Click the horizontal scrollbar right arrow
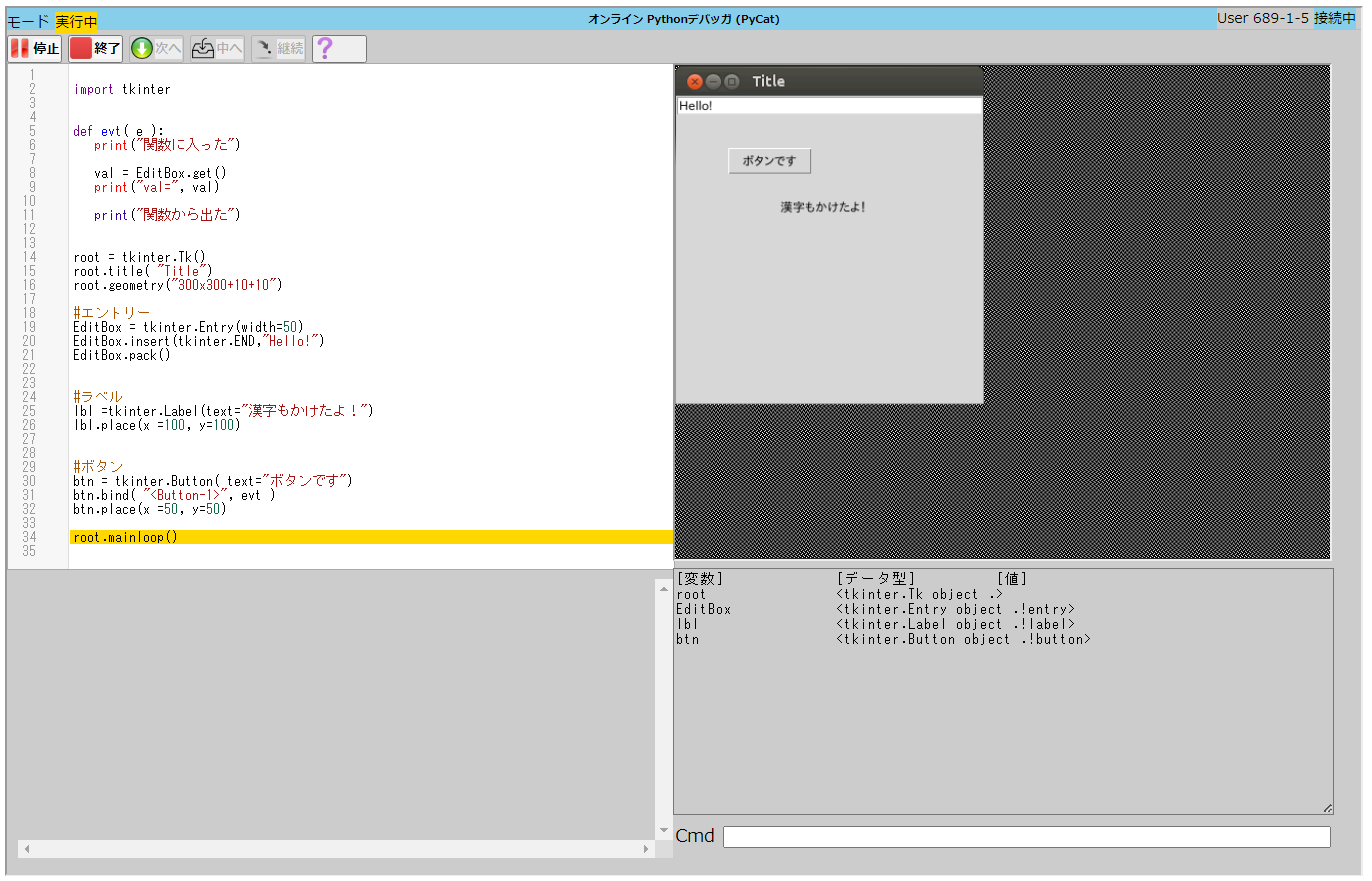Viewport: 1372px width, 881px height. pos(646,849)
